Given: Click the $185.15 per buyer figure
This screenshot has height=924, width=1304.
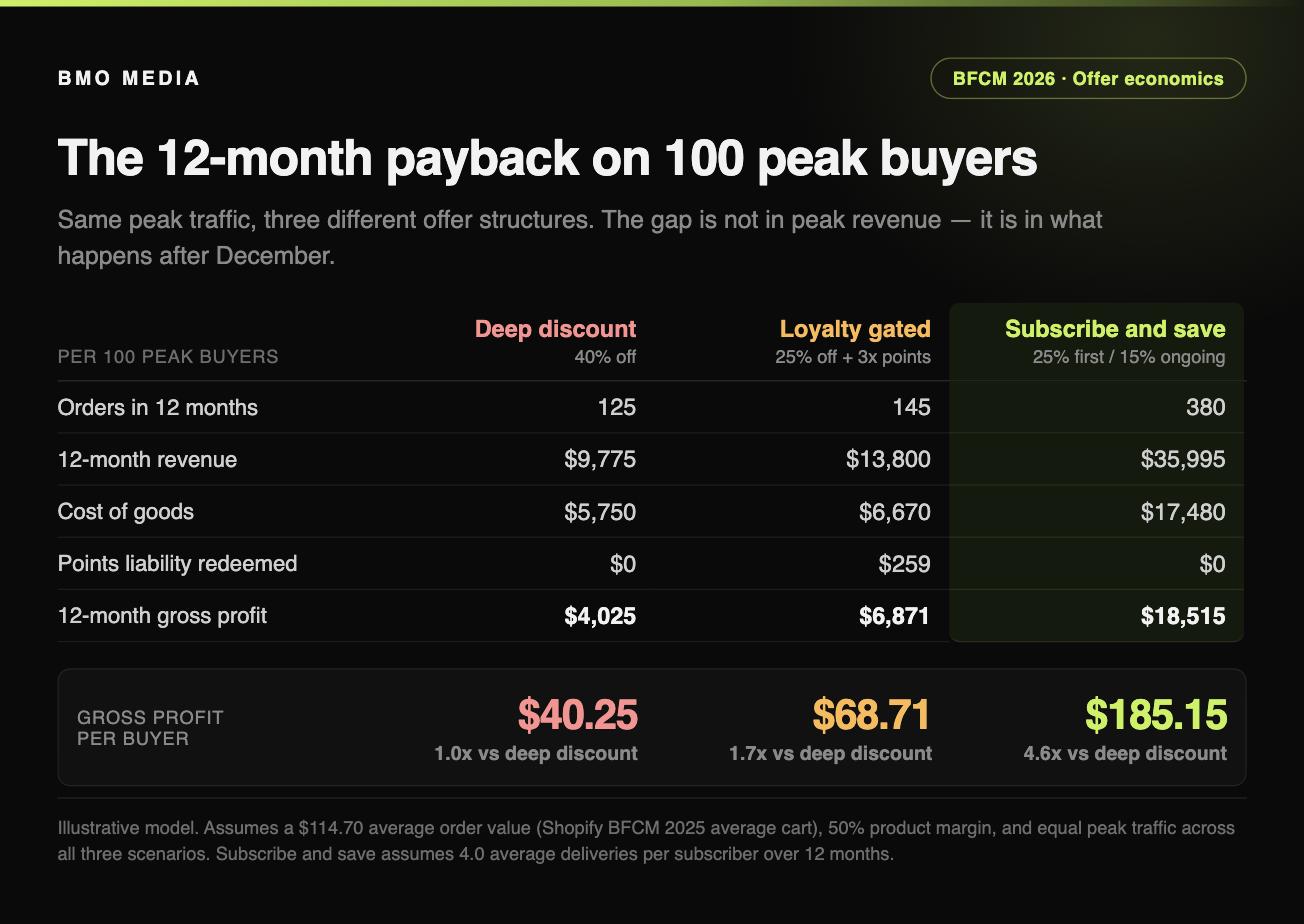Looking at the screenshot, I should coord(1156,714).
